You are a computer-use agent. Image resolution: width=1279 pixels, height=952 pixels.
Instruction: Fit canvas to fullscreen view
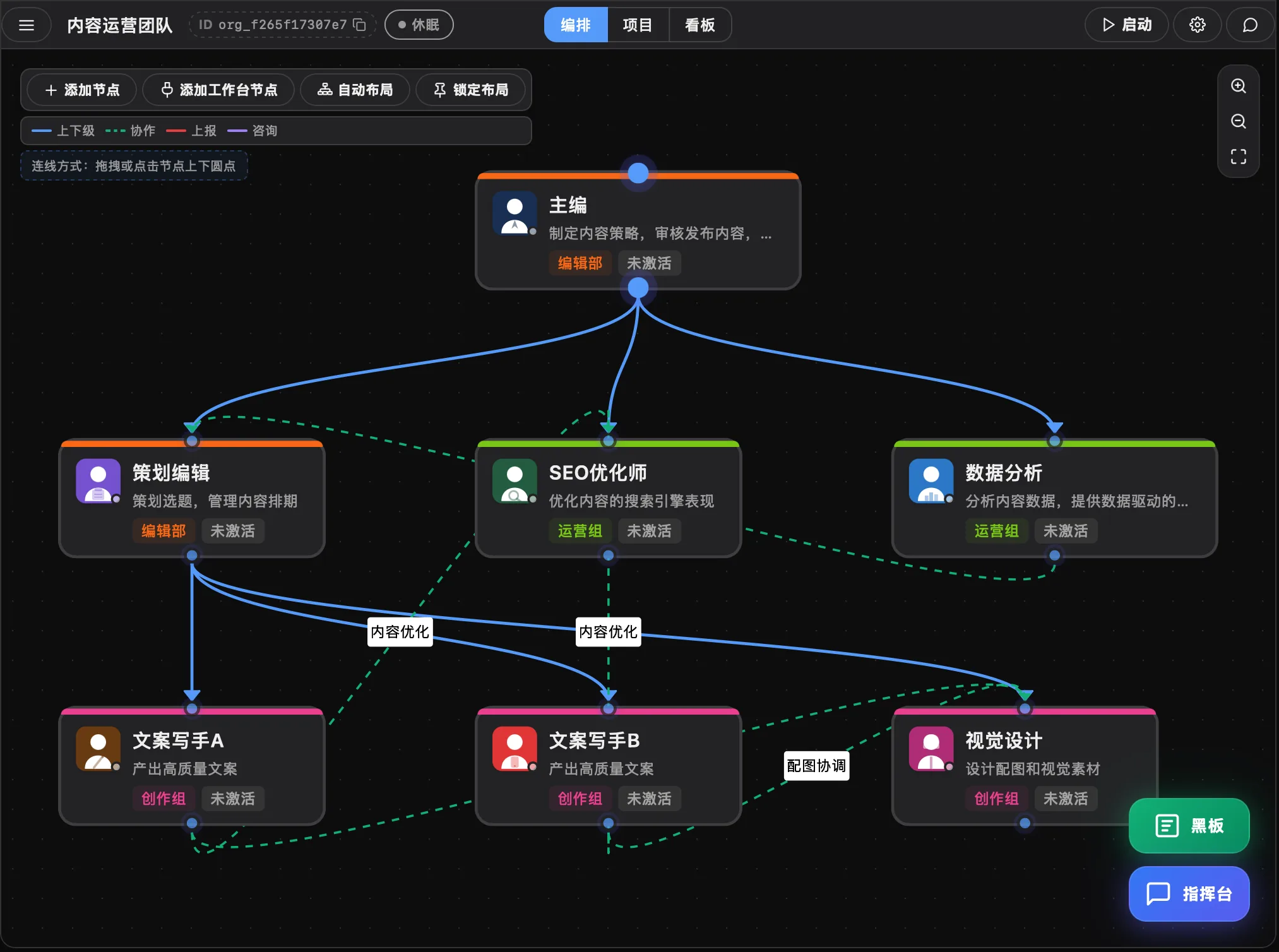click(x=1238, y=157)
